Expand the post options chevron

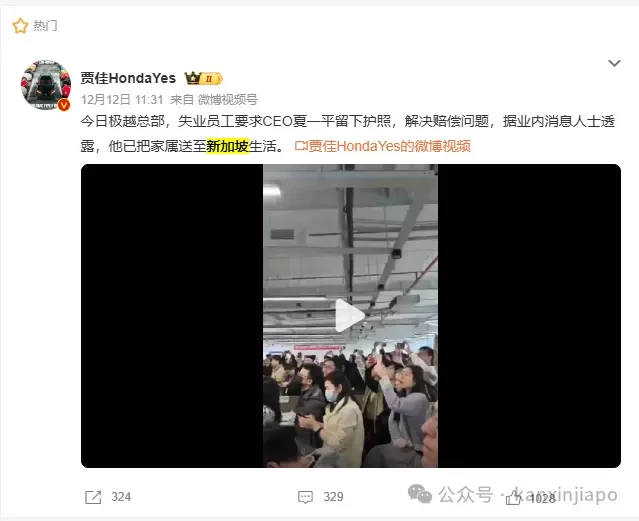tap(614, 63)
